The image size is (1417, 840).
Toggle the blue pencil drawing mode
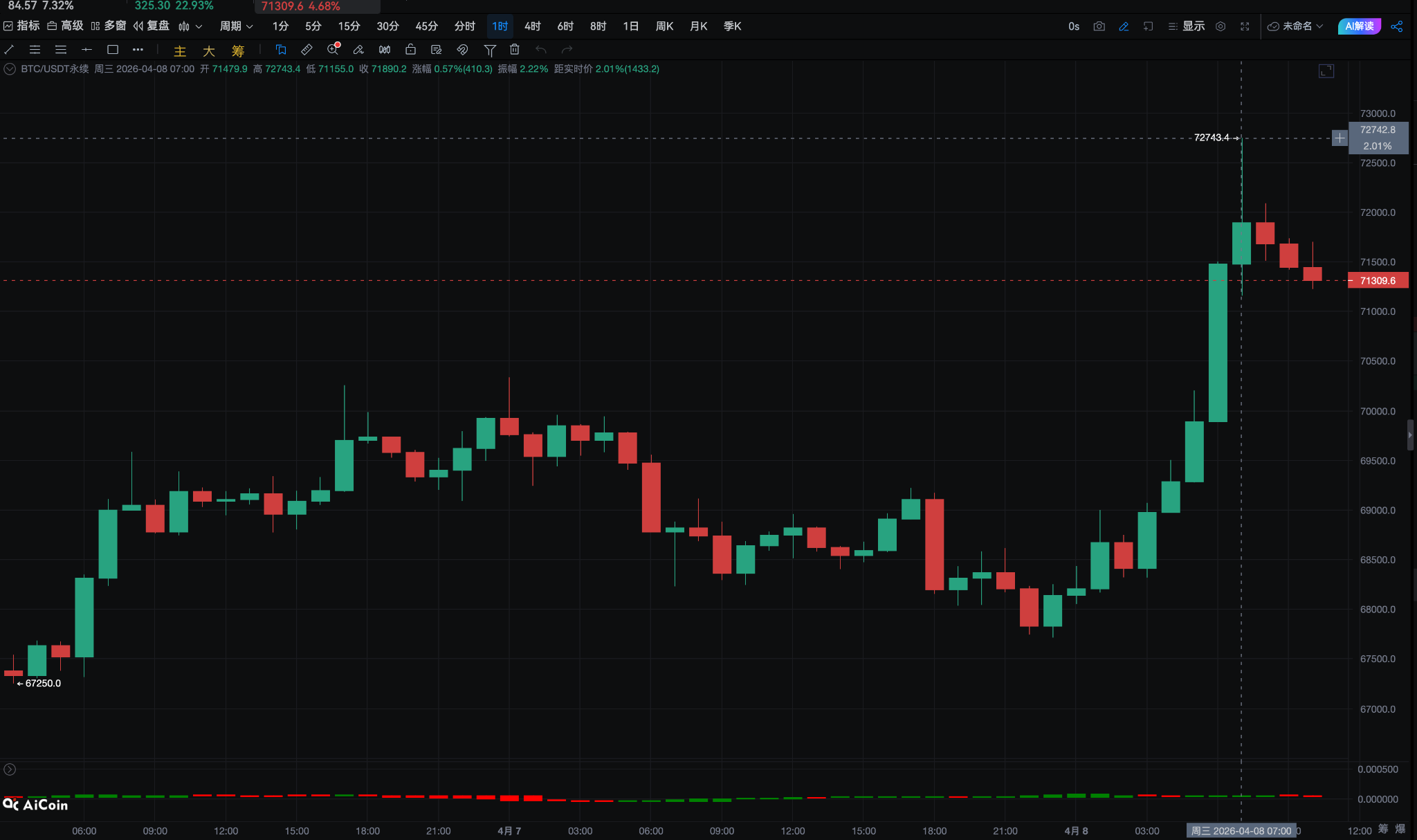coord(1124,26)
